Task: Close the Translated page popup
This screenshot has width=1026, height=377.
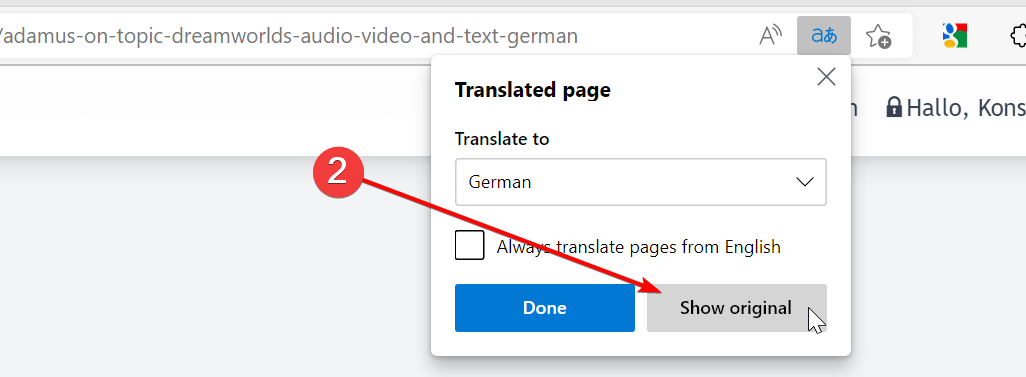Action: [x=826, y=77]
